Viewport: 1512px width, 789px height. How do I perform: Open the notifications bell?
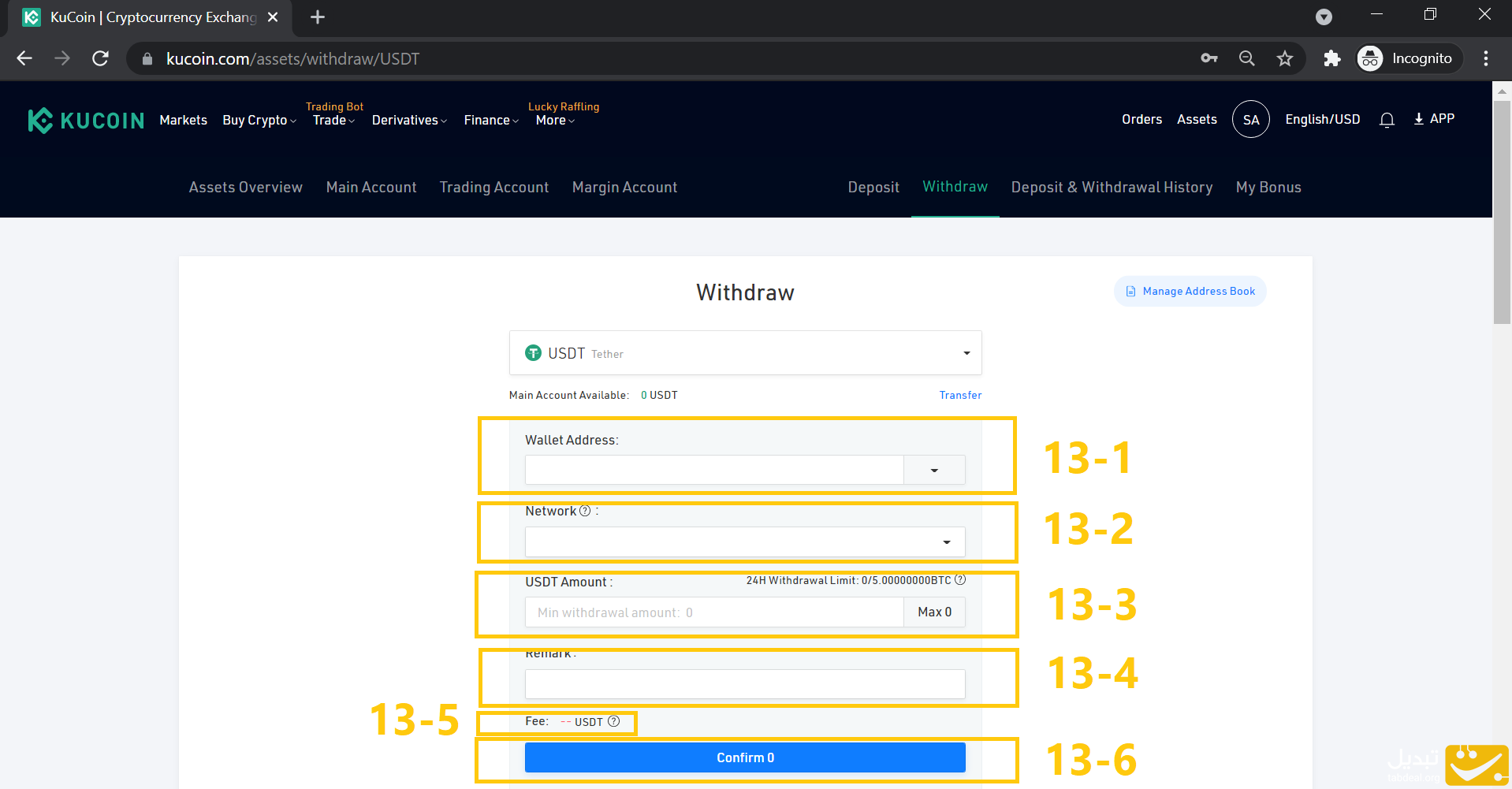pyautogui.click(x=1387, y=120)
